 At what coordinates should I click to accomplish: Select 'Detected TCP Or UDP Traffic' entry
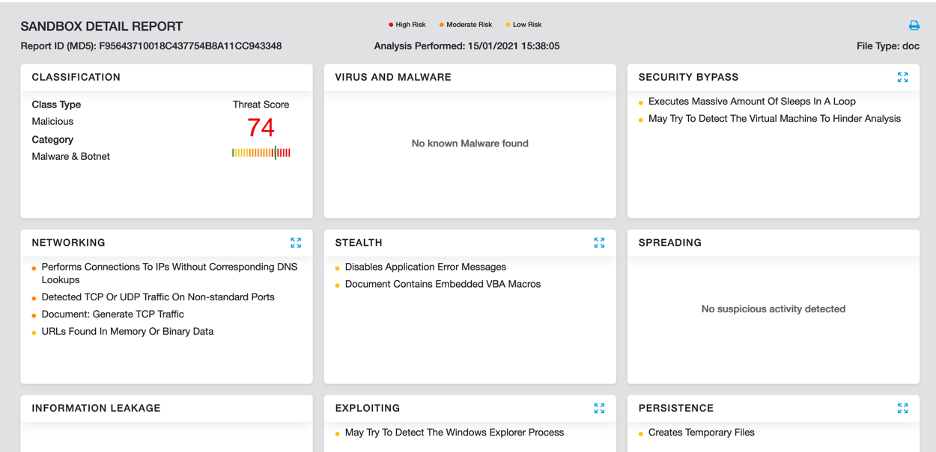[x=157, y=297]
